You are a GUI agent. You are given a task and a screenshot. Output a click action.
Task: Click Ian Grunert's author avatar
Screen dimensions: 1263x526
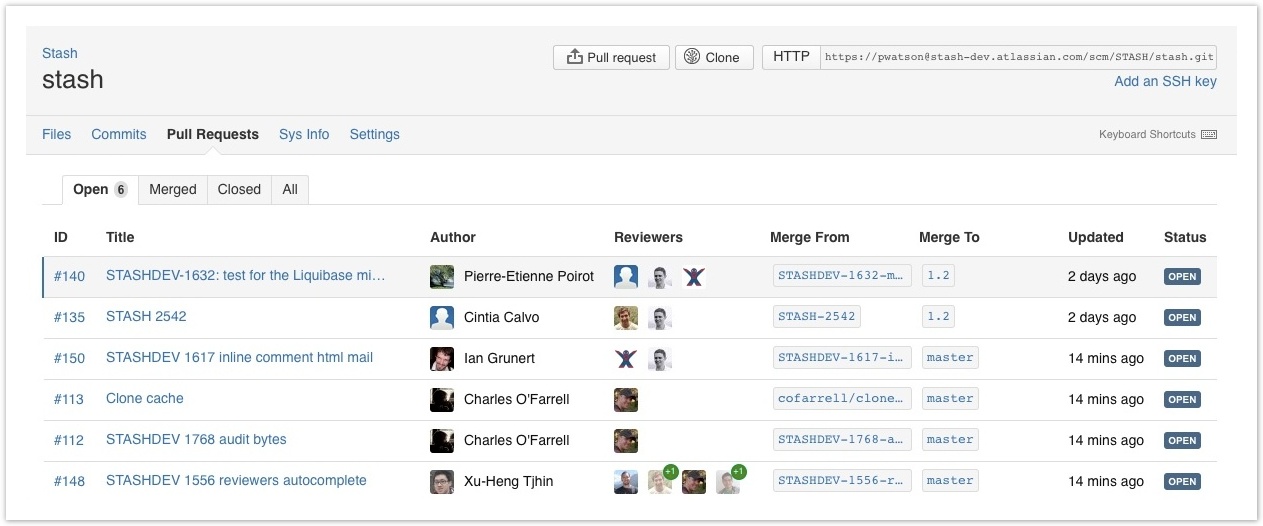(x=442, y=359)
